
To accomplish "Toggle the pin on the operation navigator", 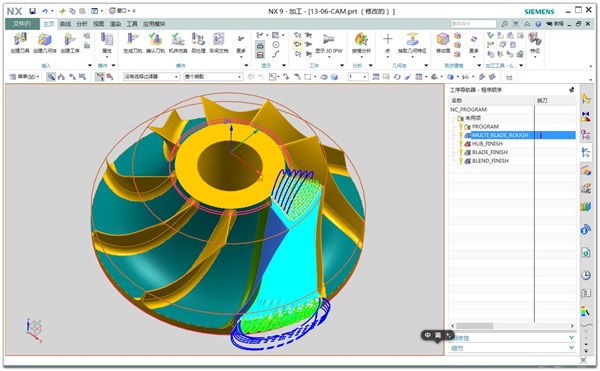I will [571, 89].
